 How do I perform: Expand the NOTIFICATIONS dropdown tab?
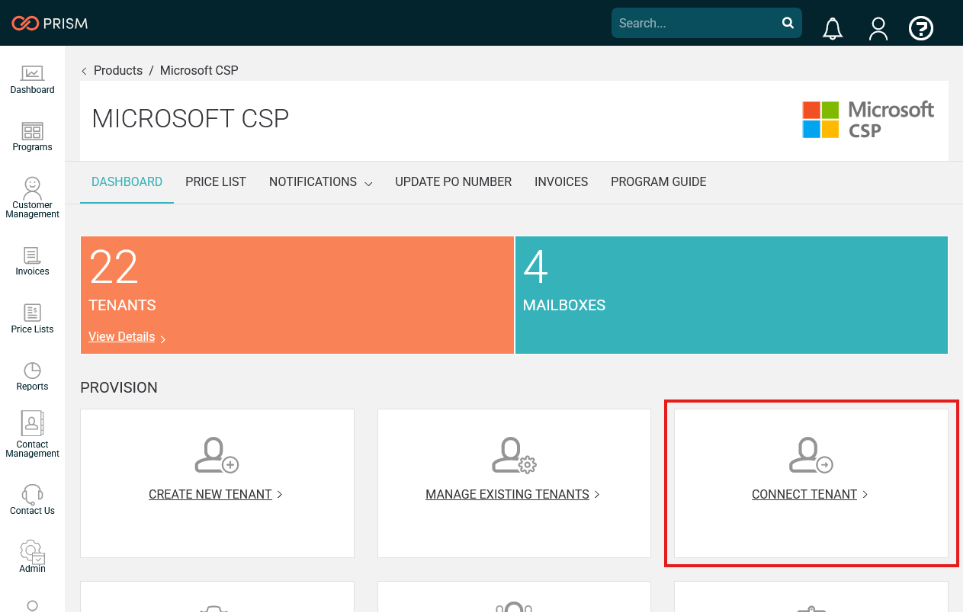(320, 182)
